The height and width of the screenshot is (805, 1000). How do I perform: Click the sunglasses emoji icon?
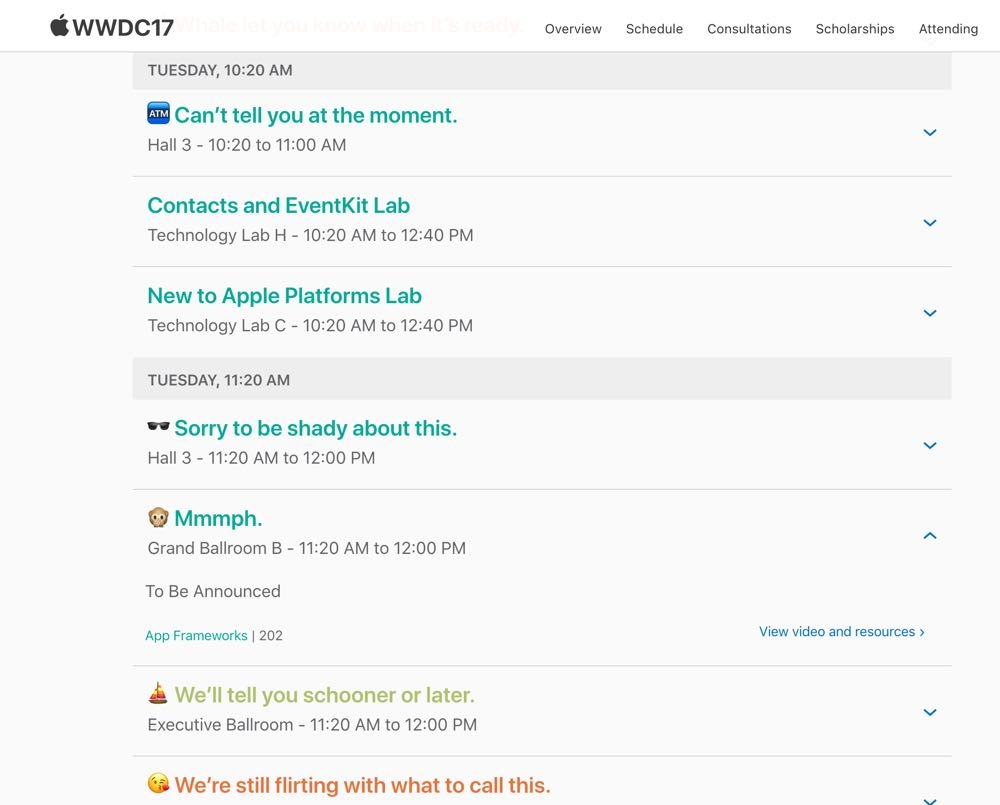pyautogui.click(x=158, y=427)
